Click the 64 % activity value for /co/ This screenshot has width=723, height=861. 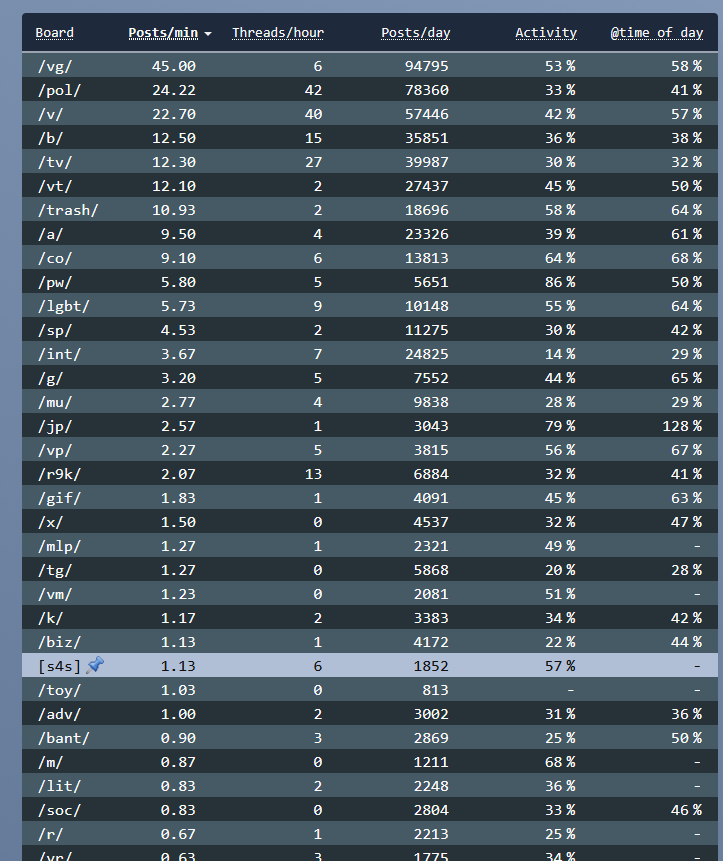560,258
